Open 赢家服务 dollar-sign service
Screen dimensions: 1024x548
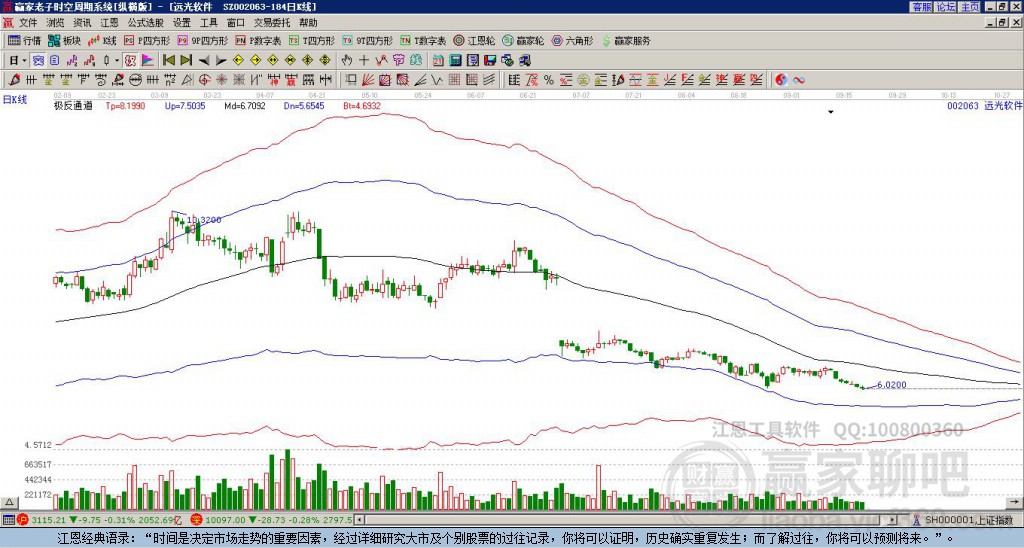[x=626, y=40]
